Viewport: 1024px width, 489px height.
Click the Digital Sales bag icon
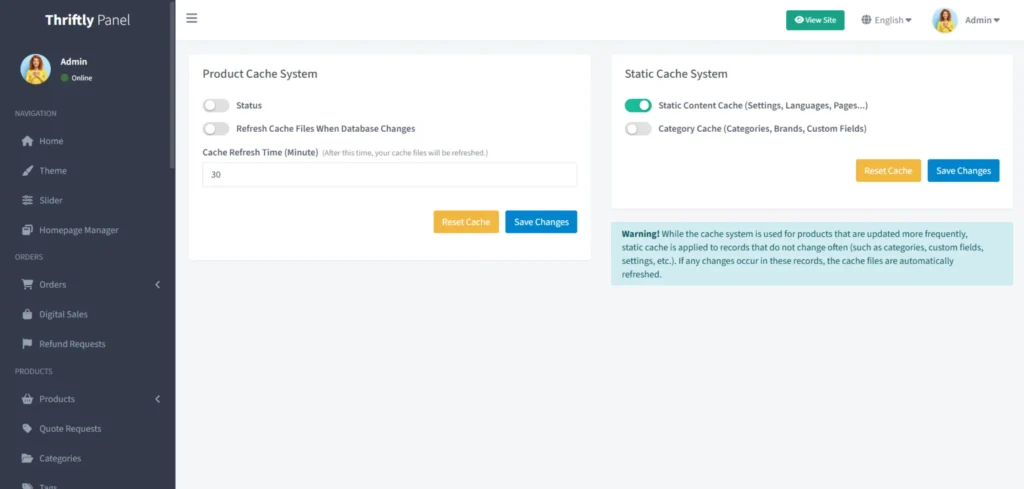tap(28, 314)
